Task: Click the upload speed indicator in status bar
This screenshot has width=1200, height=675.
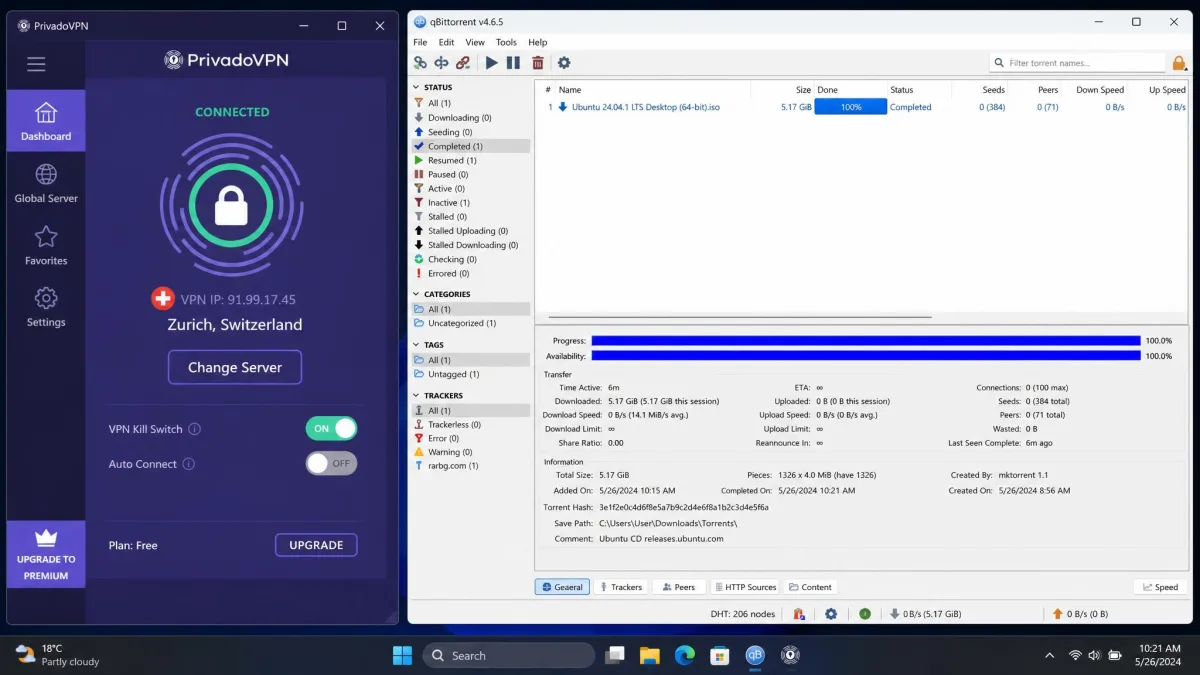Action: 1080,614
